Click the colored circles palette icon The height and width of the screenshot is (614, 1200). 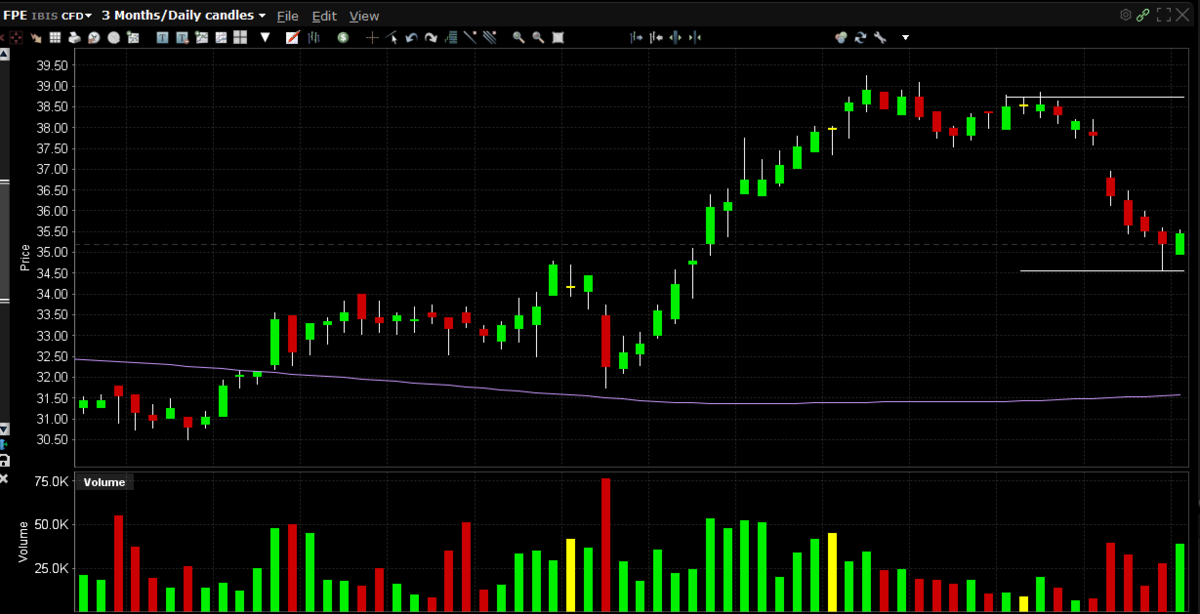point(841,38)
